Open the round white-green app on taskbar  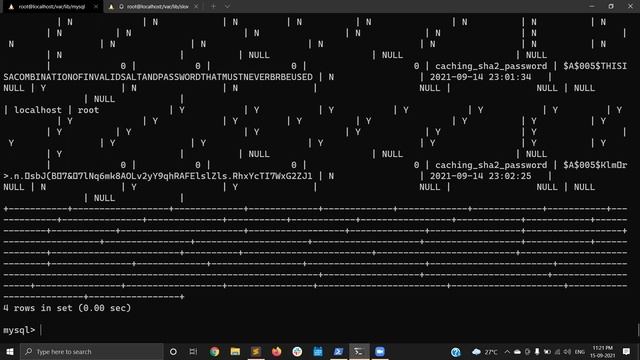click(x=297, y=351)
